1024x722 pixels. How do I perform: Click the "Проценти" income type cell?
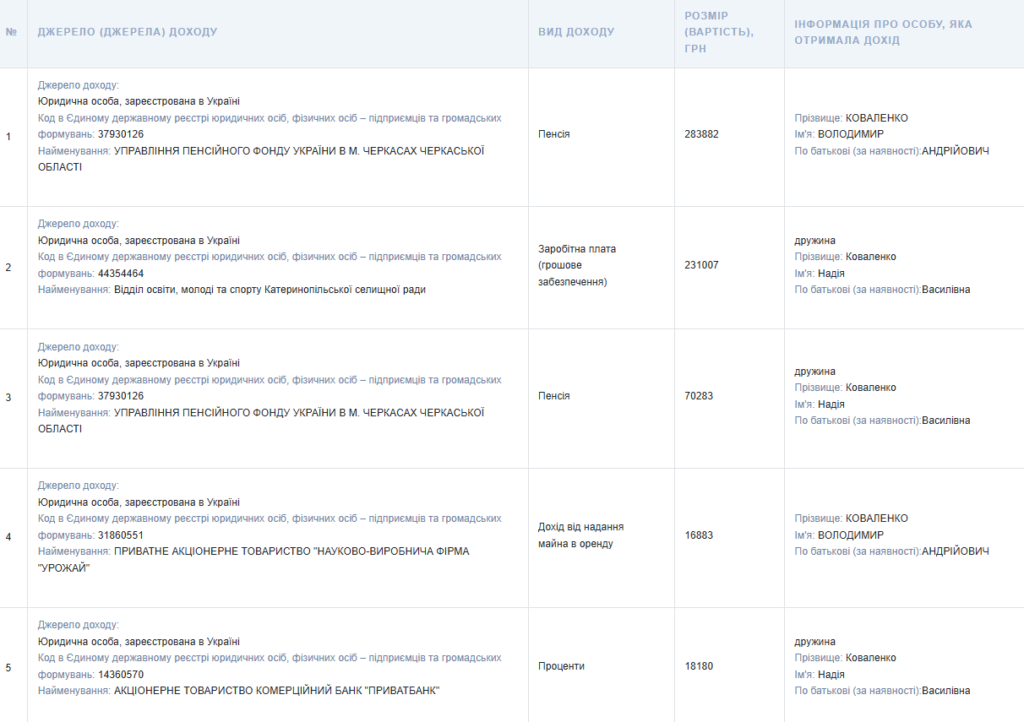tap(561, 666)
